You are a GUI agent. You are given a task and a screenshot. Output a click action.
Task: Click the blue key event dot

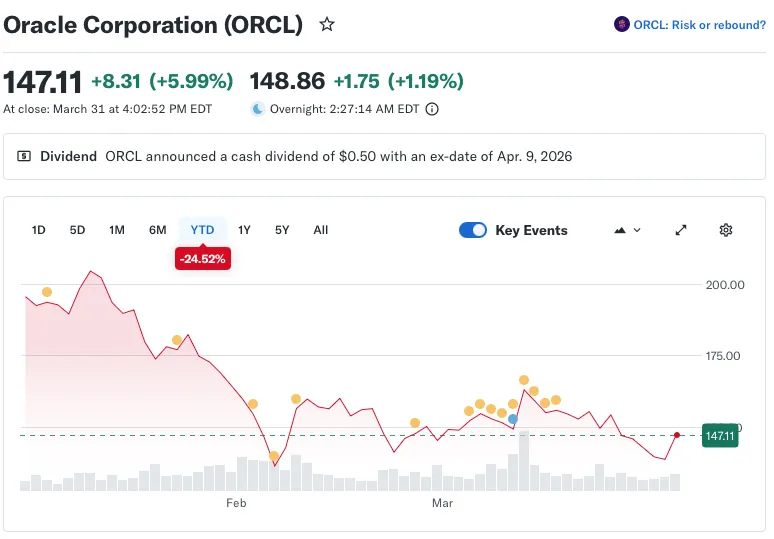[513, 419]
